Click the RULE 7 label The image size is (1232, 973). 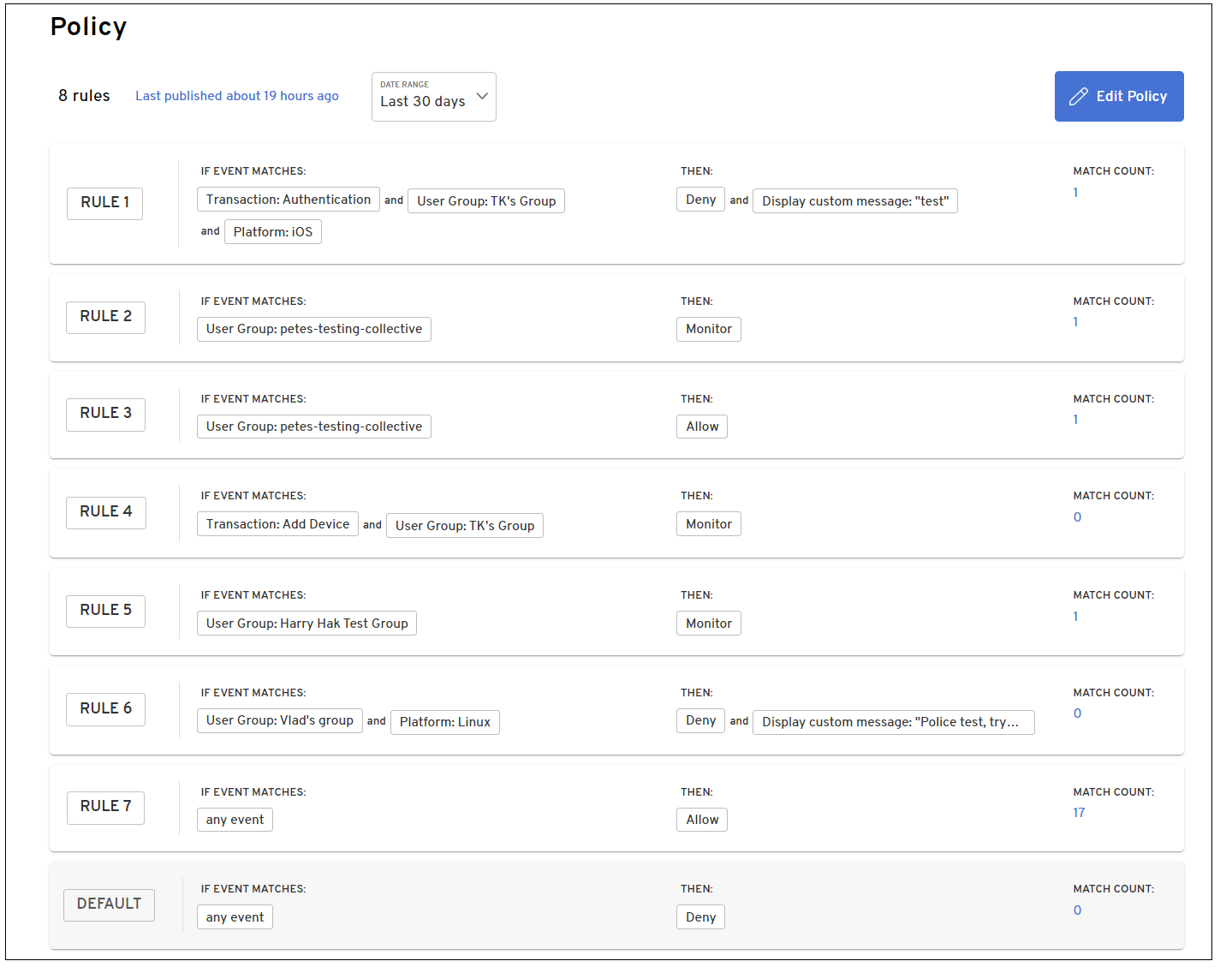105,807
